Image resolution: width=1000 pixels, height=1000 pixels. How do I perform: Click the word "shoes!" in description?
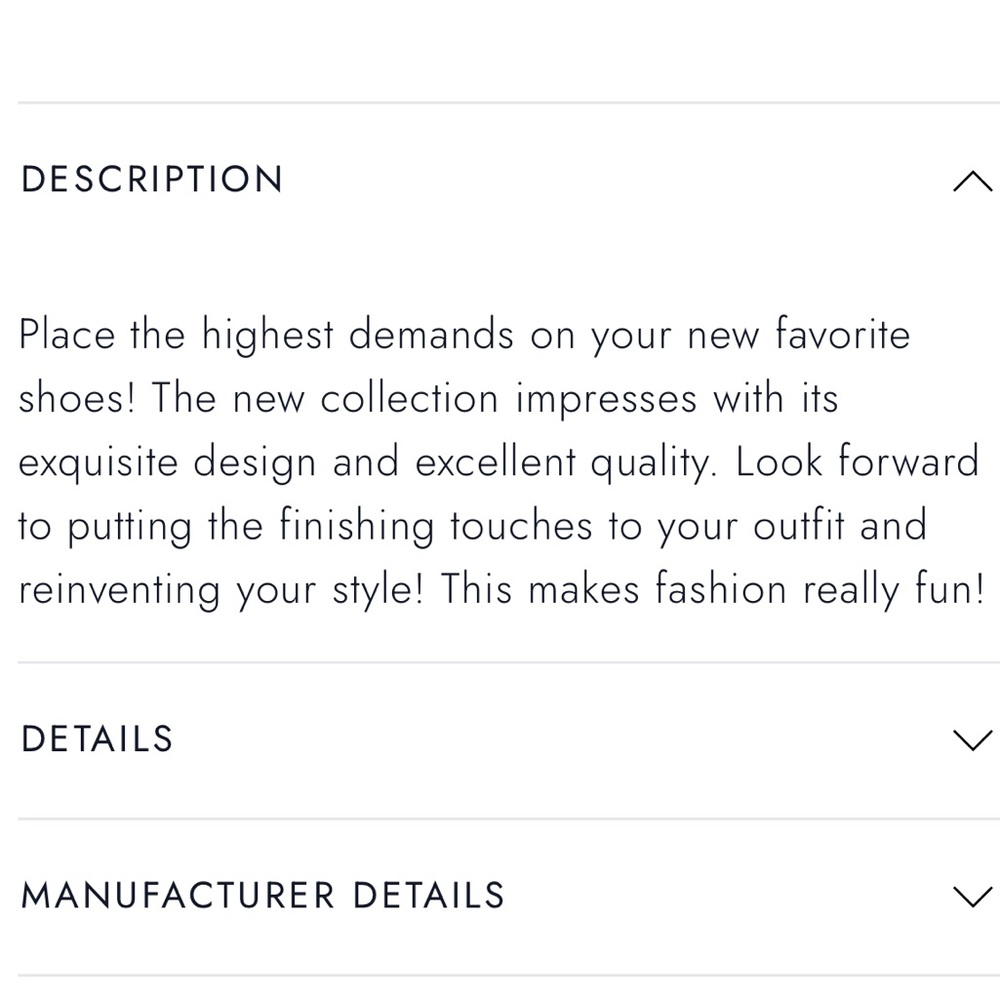pyautogui.click(x=77, y=399)
